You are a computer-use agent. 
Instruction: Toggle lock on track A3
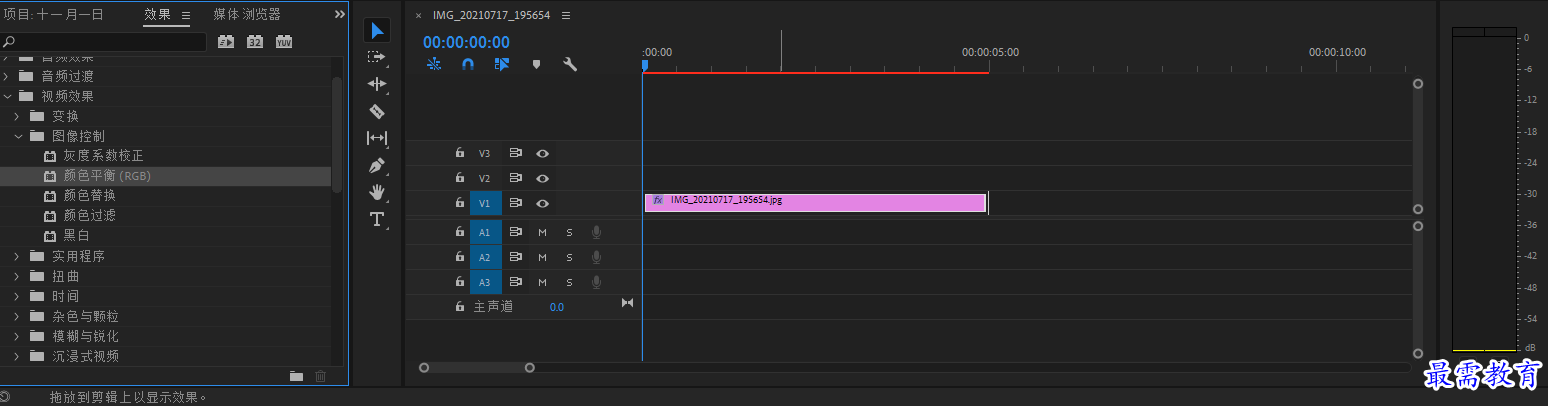click(460, 281)
